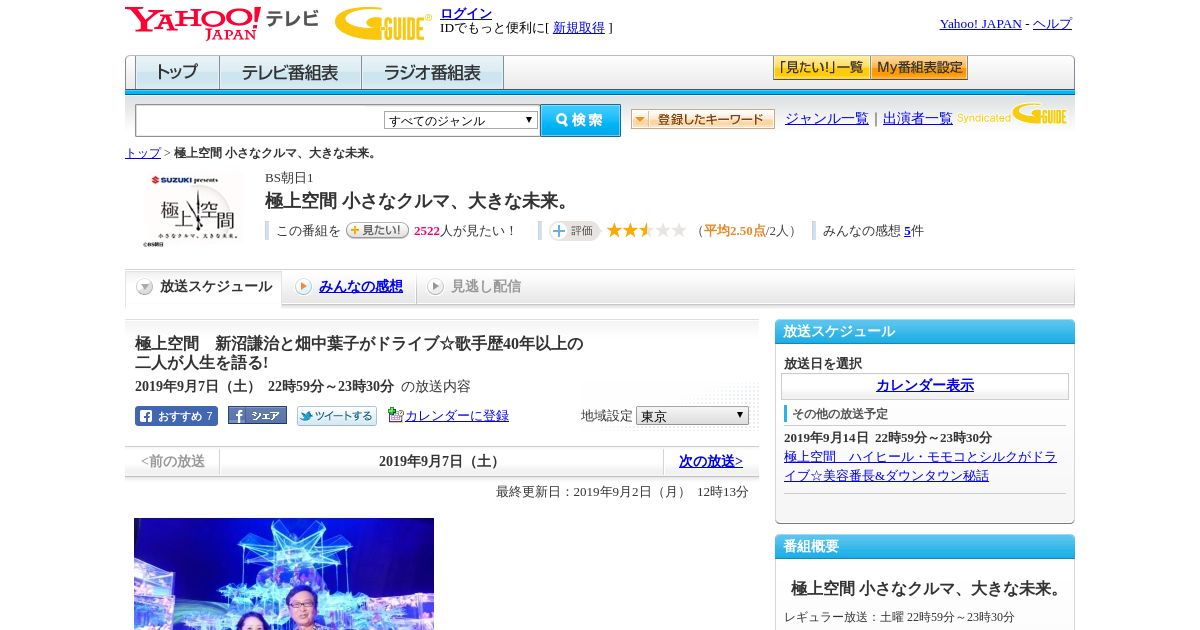Click the みんなの感想 orange arrow icon
Image resolution: width=1200 pixels, height=630 pixels.
pos(303,287)
